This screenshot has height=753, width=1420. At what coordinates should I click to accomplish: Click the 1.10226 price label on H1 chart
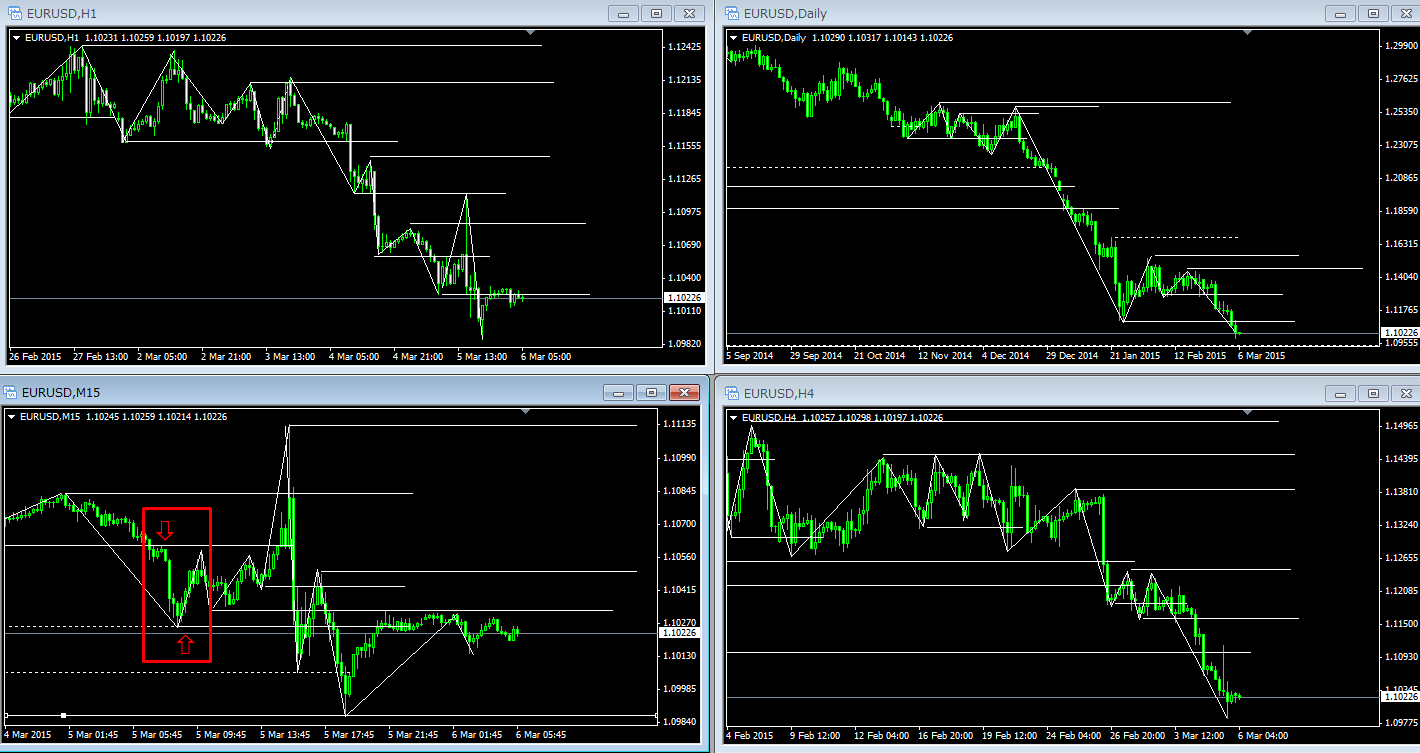[684, 298]
